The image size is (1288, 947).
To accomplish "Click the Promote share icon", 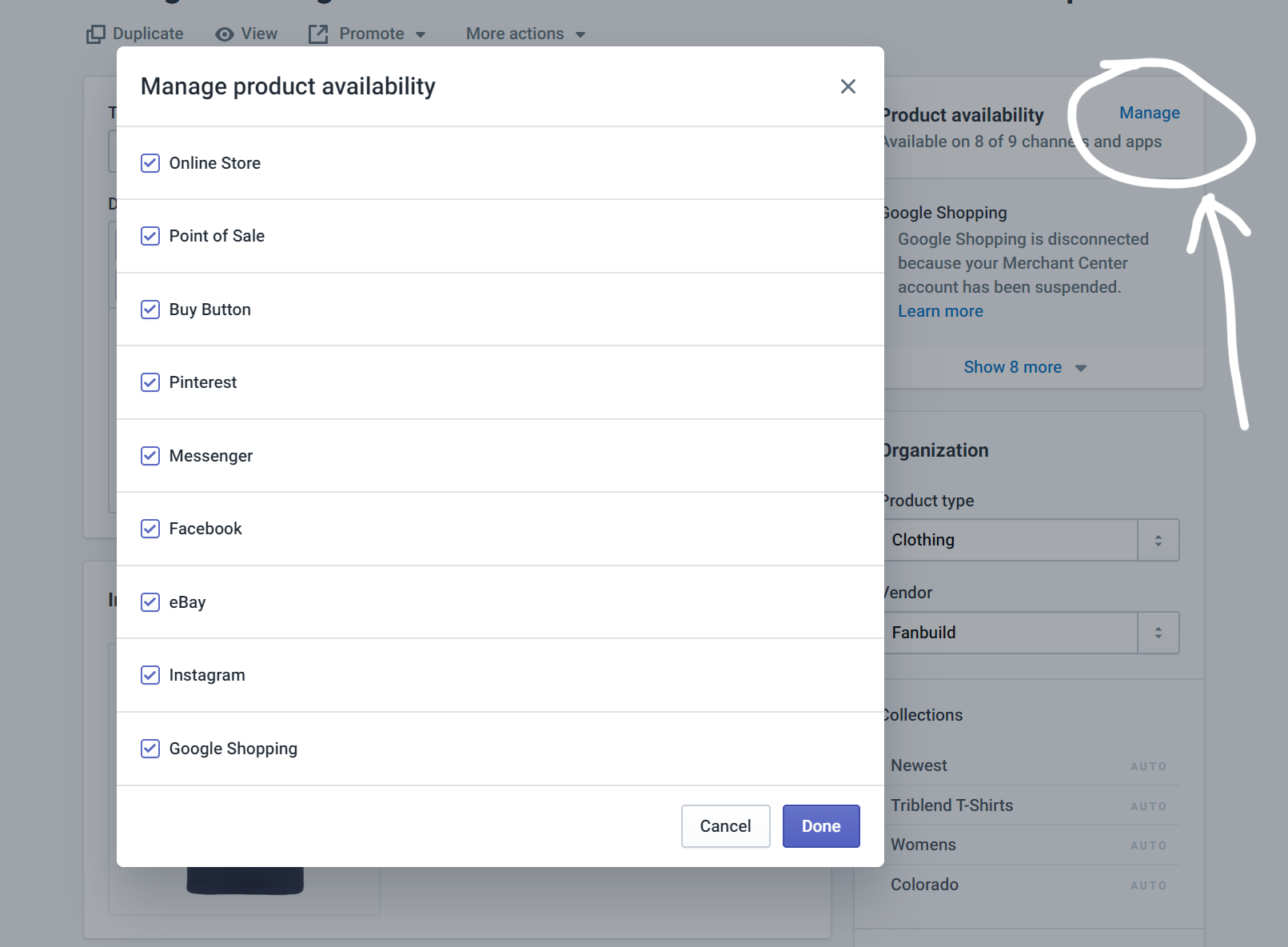I will [x=318, y=34].
